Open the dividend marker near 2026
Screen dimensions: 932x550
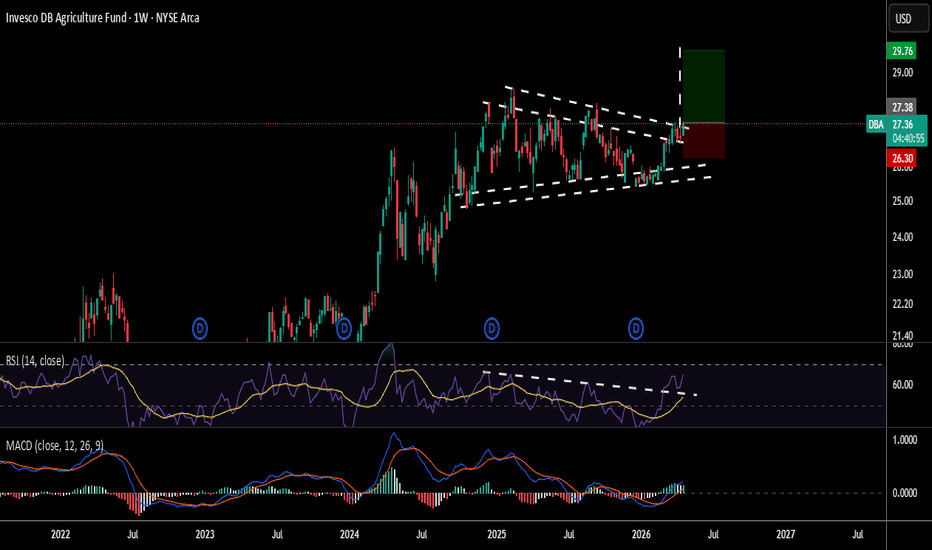[x=635, y=327]
